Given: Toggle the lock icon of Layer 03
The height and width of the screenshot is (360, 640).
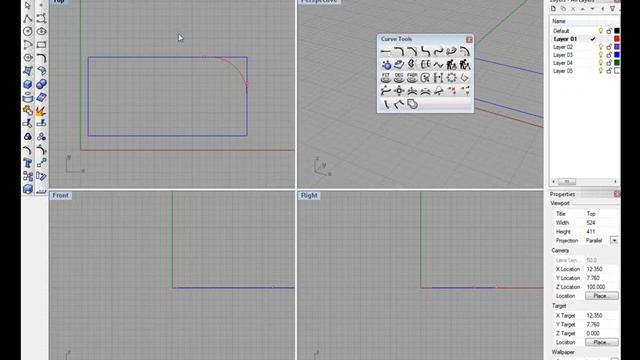Looking at the screenshot, I should 609,55.
